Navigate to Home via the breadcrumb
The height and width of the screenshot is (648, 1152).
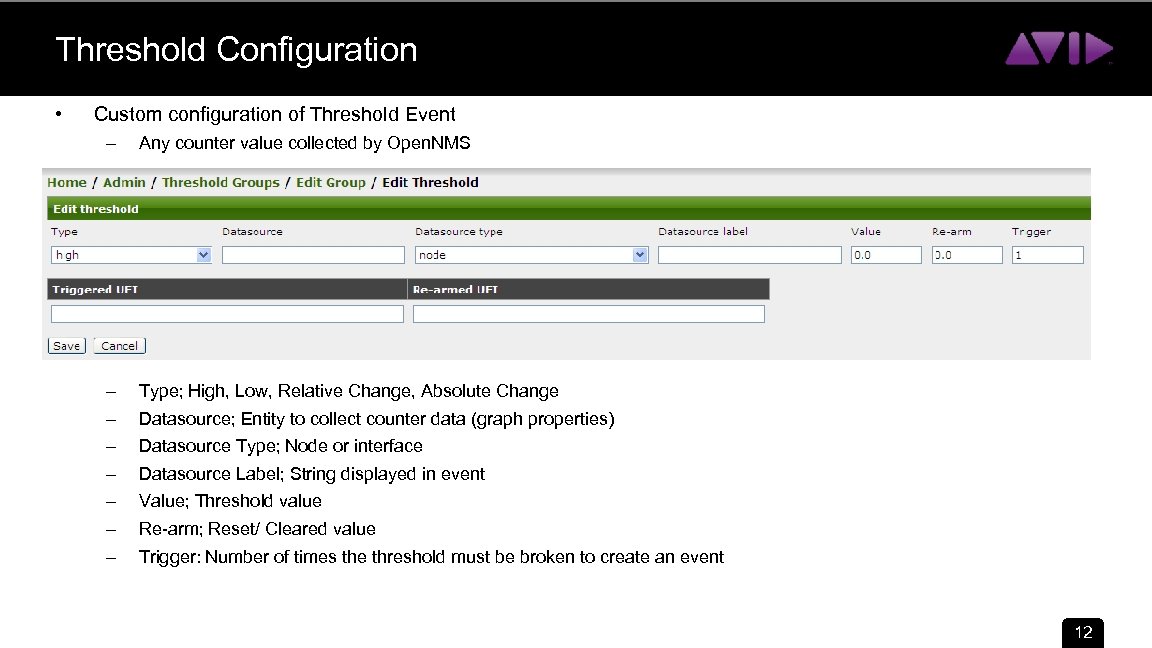(x=66, y=182)
